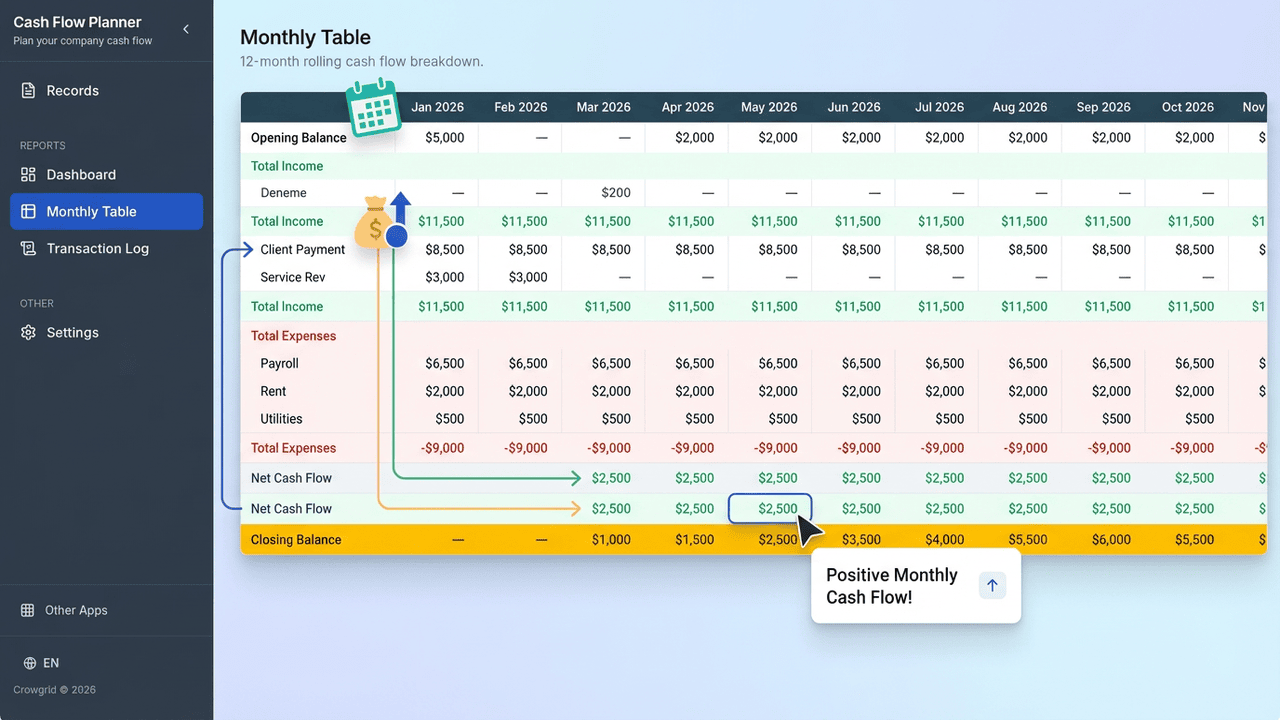Click the Dashboard grid icon
1280x720 pixels.
(28, 175)
